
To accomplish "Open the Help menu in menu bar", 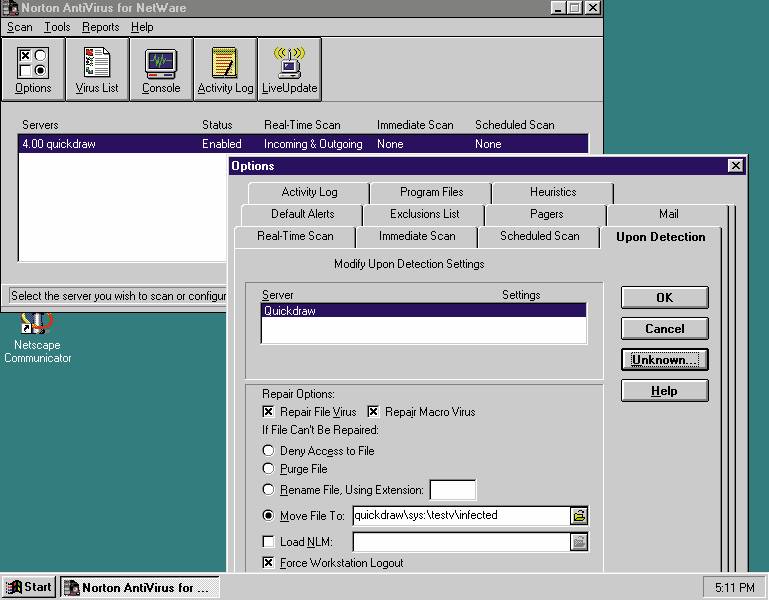I will point(142,27).
